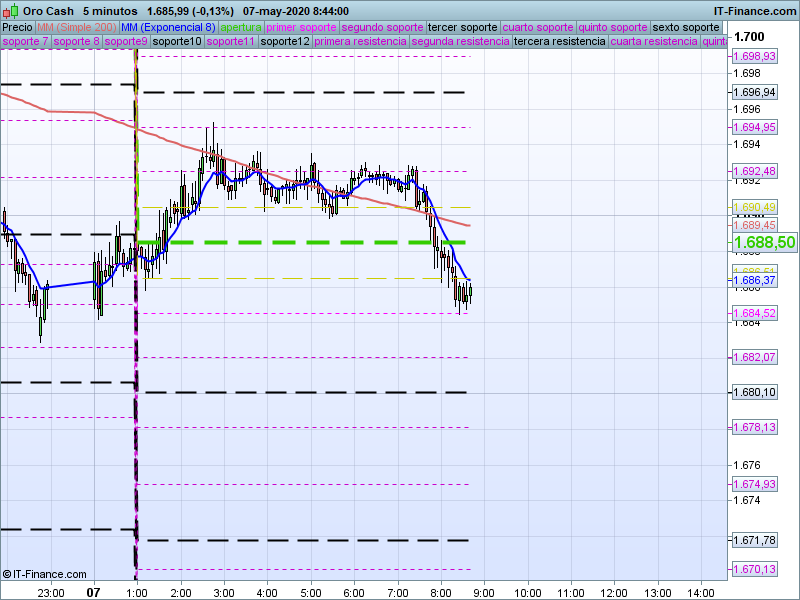800x600 pixels.
Task: Click the 1.671,78 level price tag
Action: pyautogui.click(x=755, y=541)
